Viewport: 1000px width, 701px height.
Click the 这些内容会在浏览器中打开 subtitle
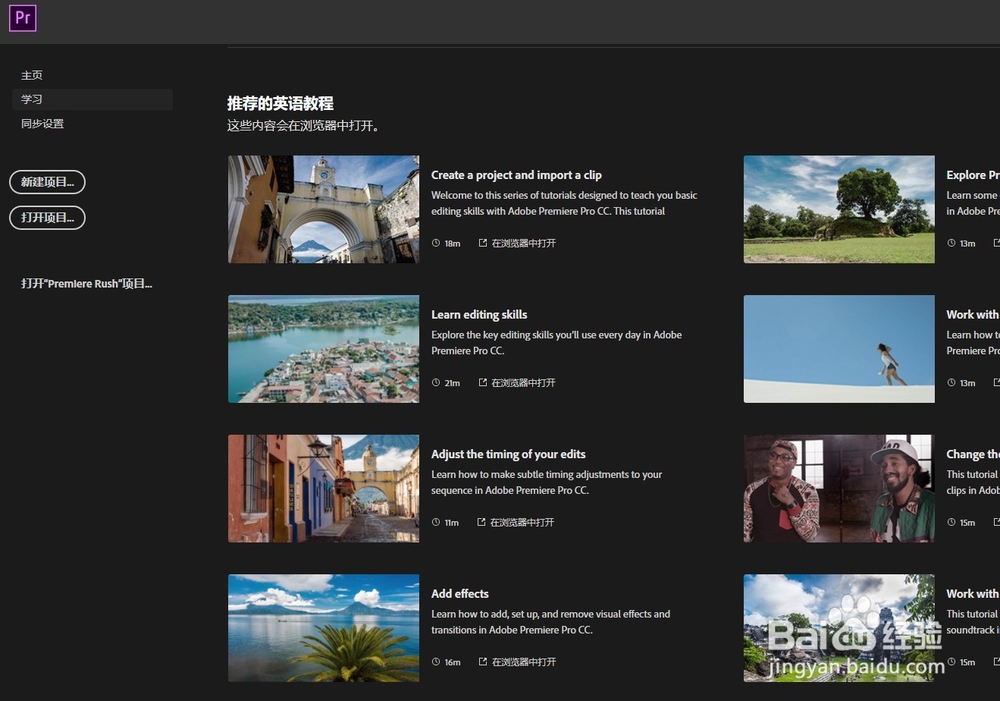point(304,126)
